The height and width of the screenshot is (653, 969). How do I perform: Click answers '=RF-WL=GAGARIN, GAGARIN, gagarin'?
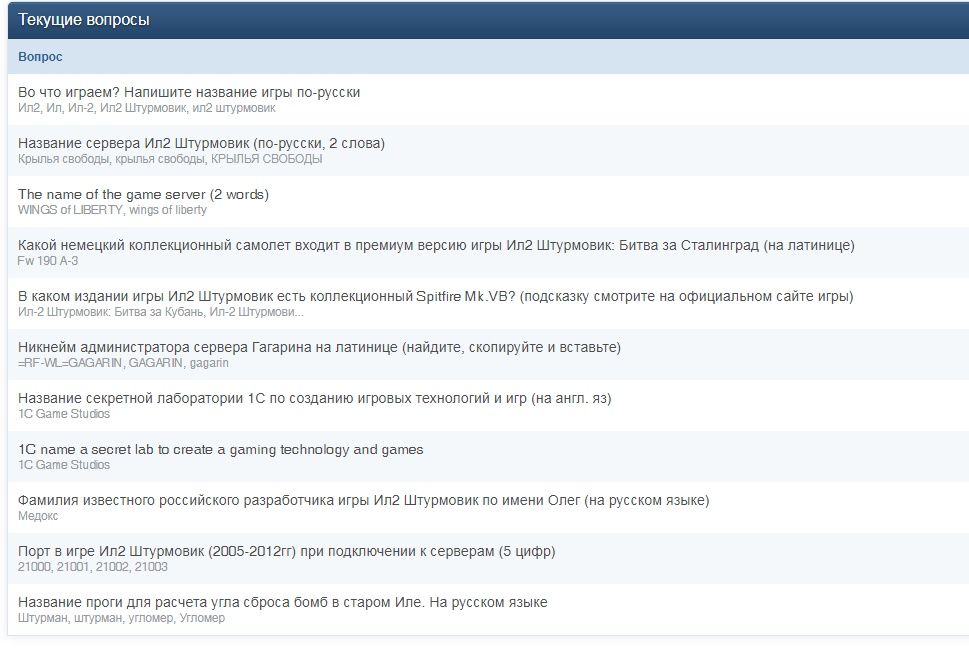coord(123,363)
